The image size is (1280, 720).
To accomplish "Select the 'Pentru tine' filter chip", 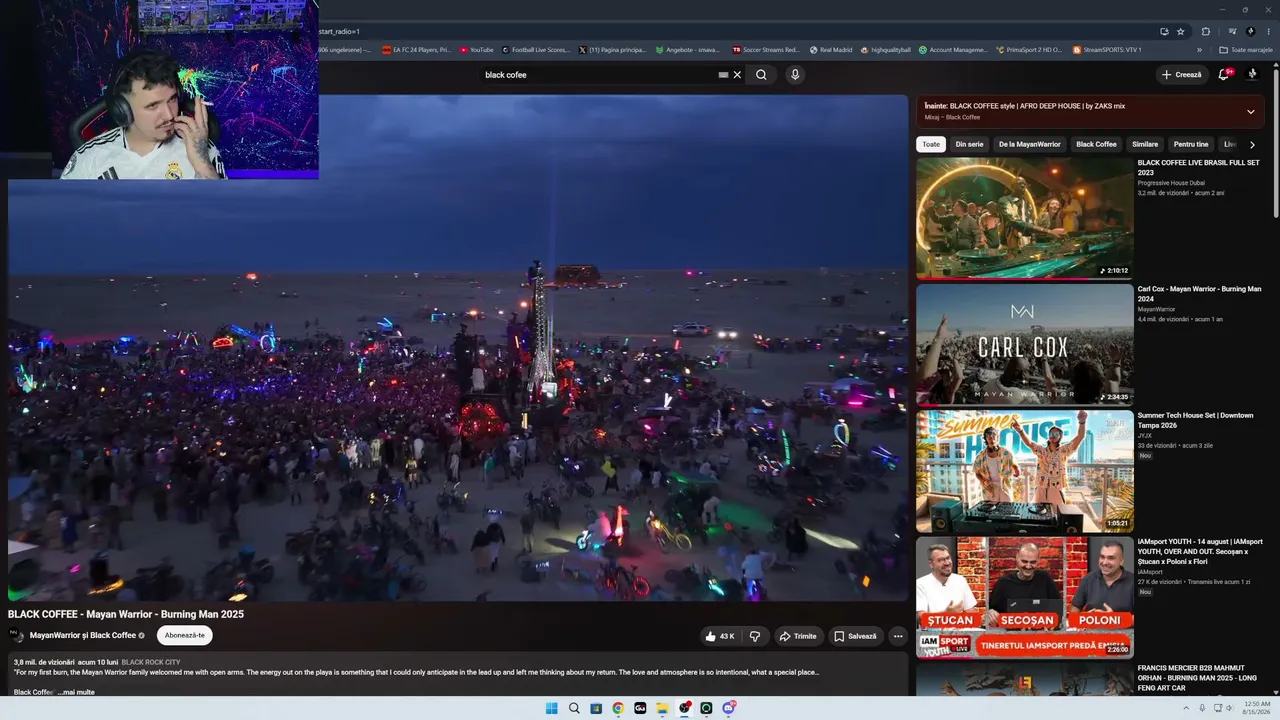I will coord(1191,144).
